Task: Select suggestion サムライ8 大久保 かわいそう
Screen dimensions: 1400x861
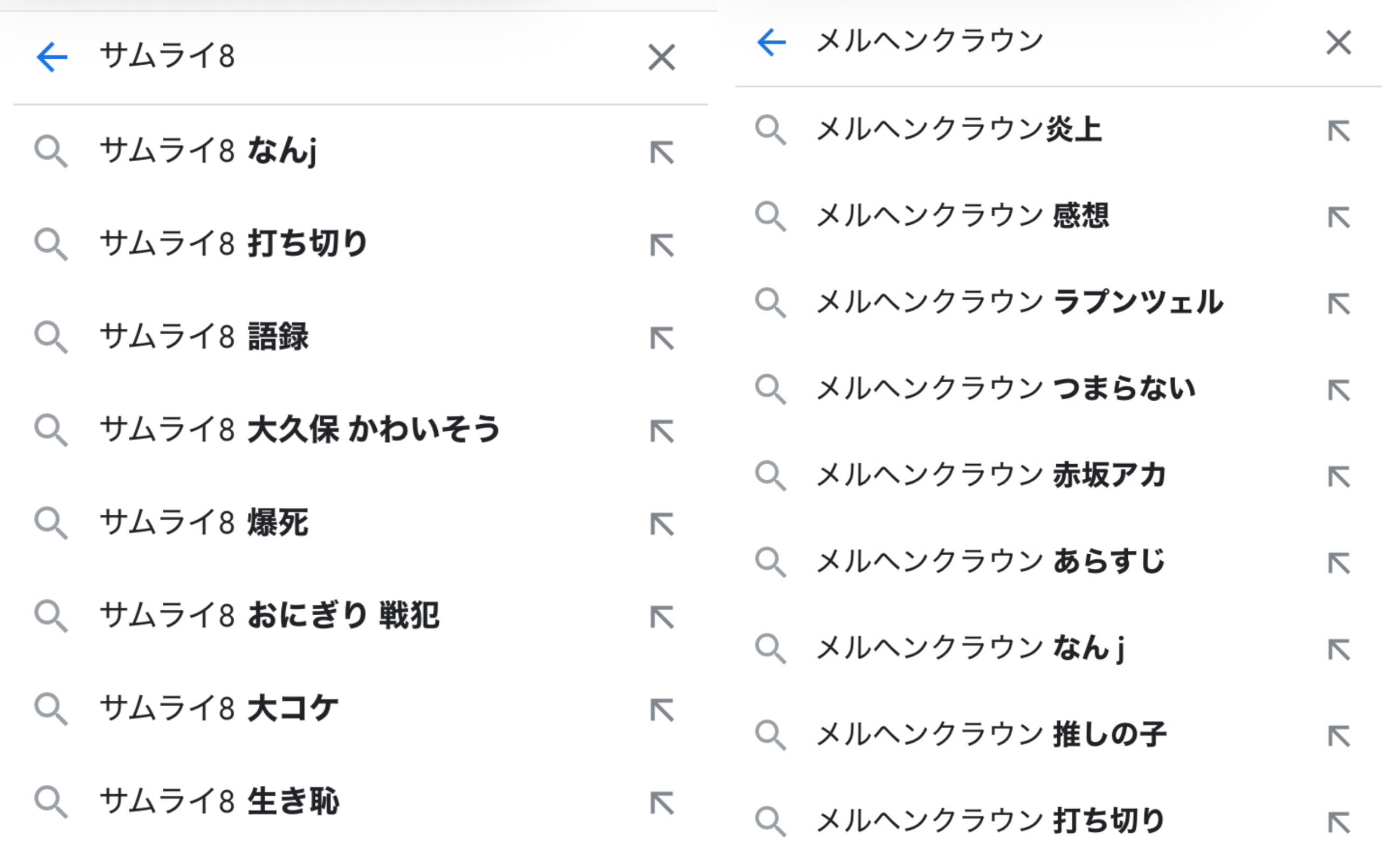Action: point(300,429)
